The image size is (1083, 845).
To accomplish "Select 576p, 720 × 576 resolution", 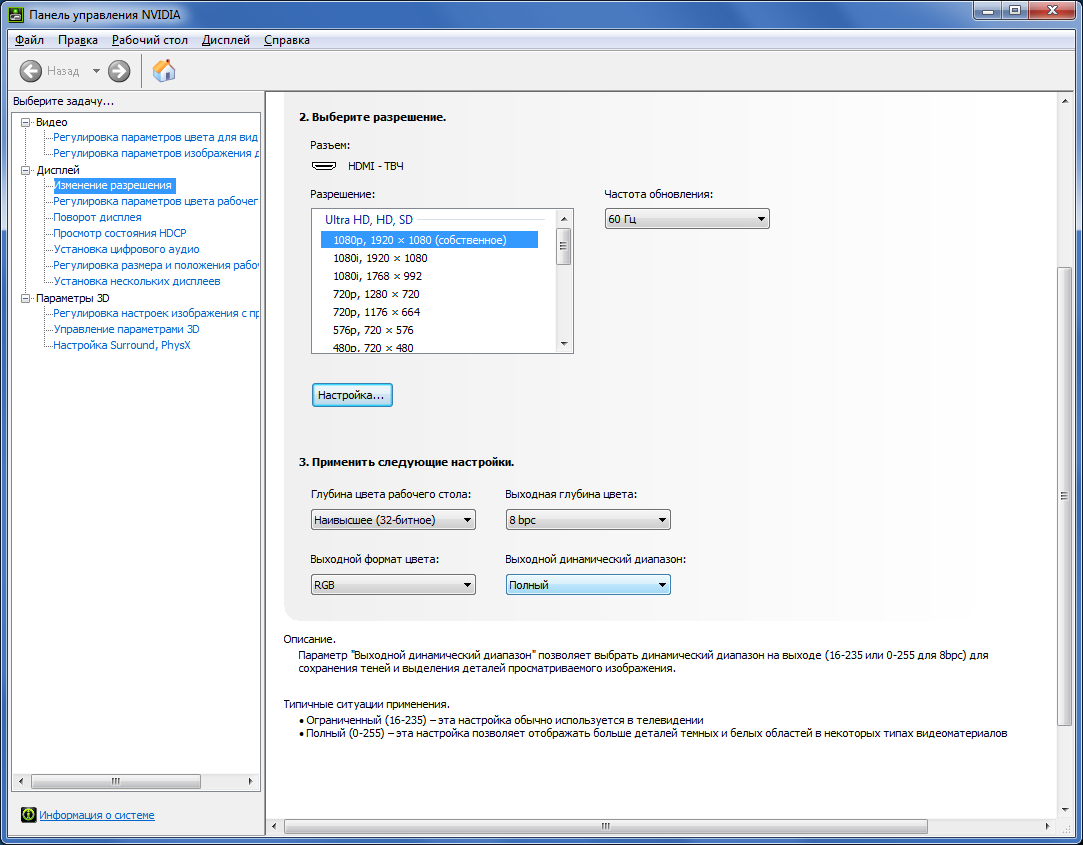I will coord(373,330).
